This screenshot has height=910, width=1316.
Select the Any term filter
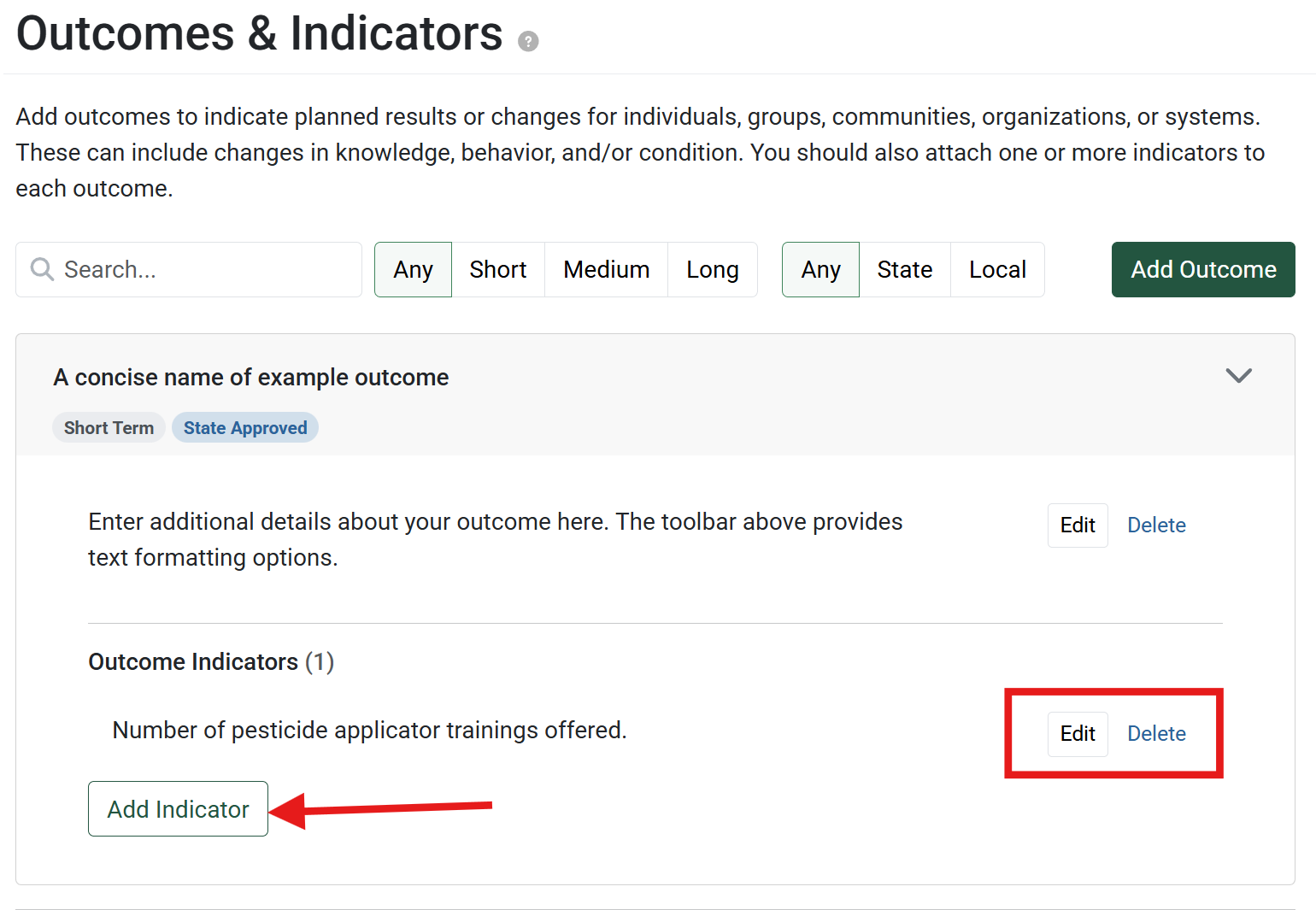coord(413,270)
